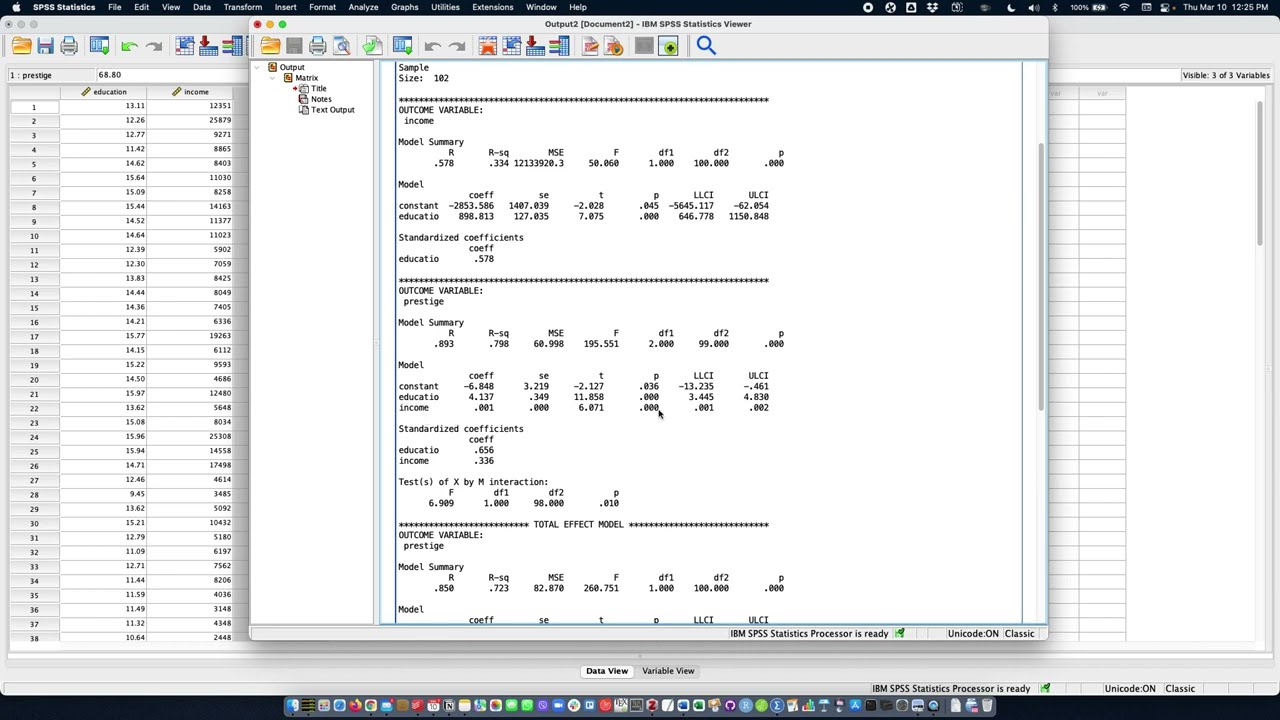The height and width of the screenshot is (720, 1280).
Task: Click the vertical scrollbar of Viewer output
Action: [1041, 275]
